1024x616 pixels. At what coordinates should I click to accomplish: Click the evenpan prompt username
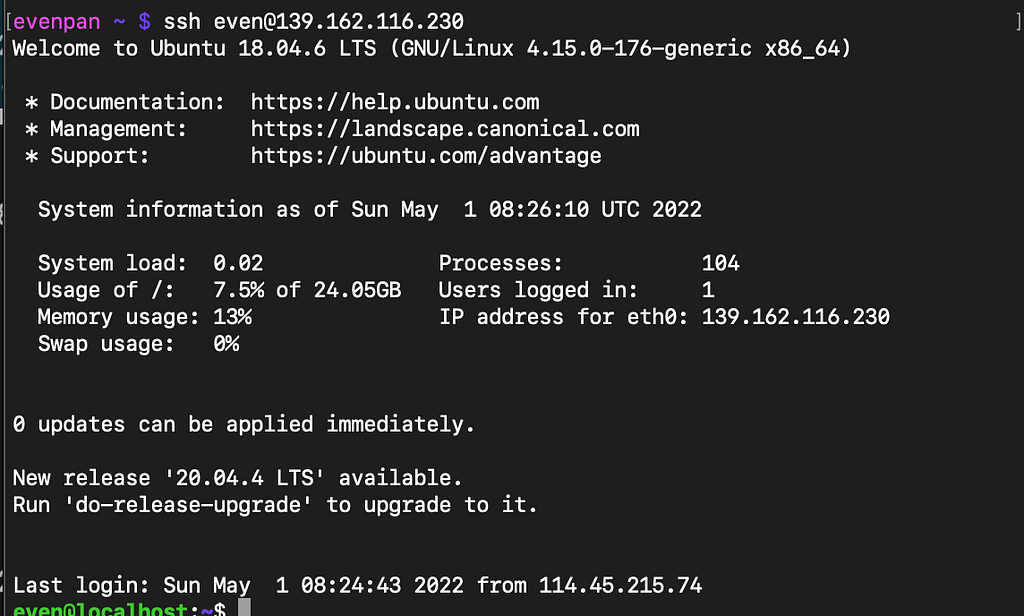[57, 22]
